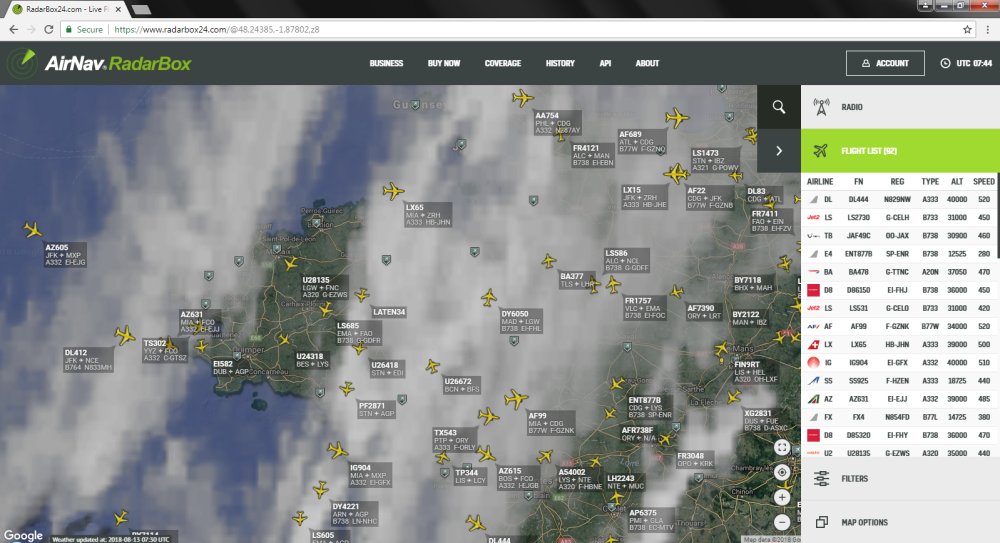Zoom out with the minus map button

(x=782, y=522)
